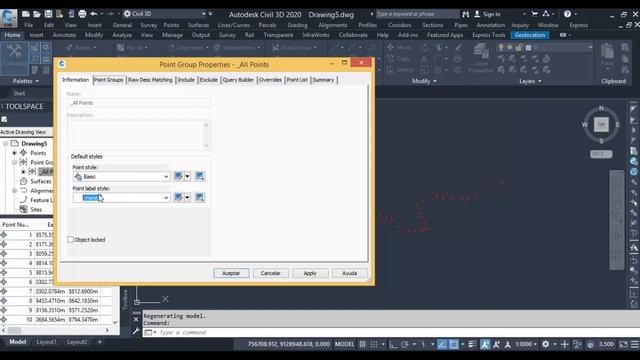Open dropdown arrow next to label style edit icon
640x360 pixels.
pyautogui.click(x=187, y=198)
